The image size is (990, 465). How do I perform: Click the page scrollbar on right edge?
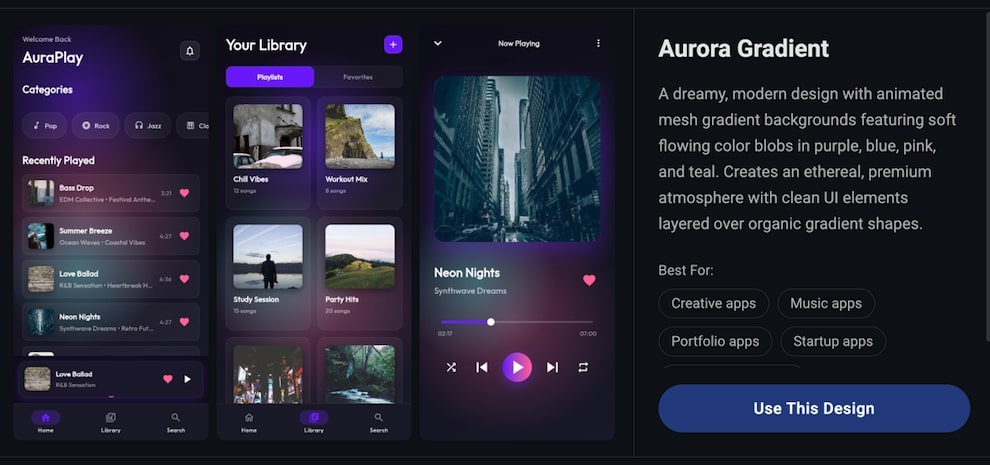tap(986, 177)
